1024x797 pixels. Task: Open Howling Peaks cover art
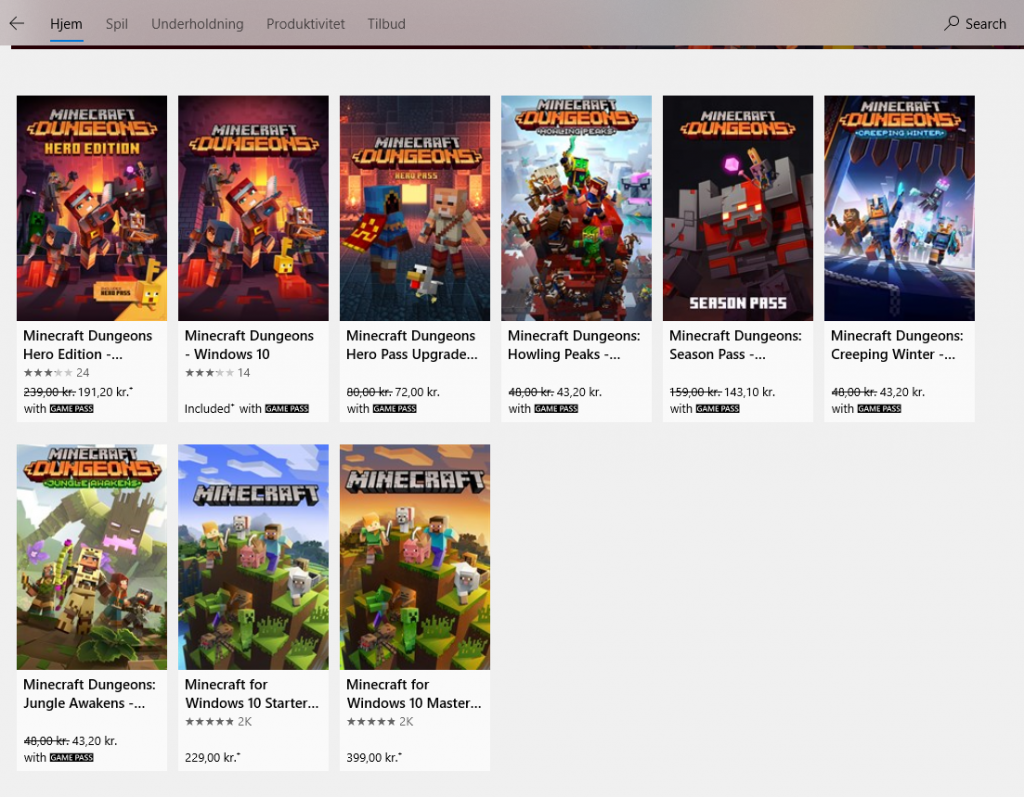point(577,208)
